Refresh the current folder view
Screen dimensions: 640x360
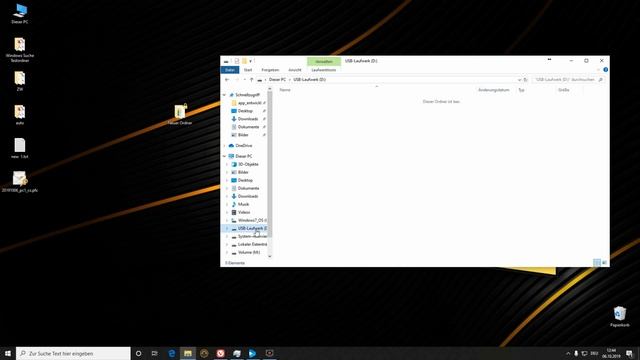(x=526, y=80)
